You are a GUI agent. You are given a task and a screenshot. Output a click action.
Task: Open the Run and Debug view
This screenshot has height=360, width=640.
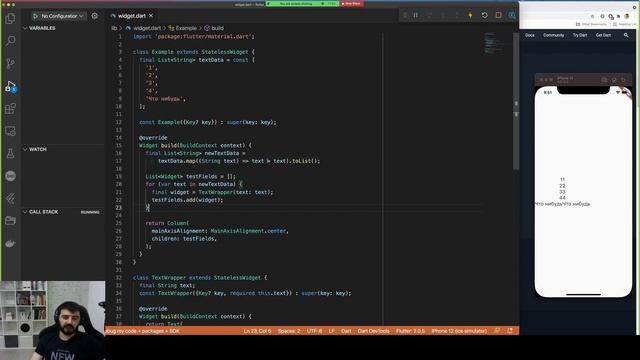point(11,86)
